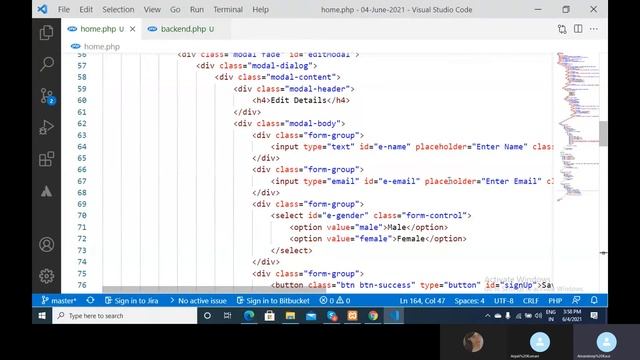Image resolution: width=640 pixels, height=360 pixels.
Task: Click line number 70 in gutter
Action: (82, 216)
